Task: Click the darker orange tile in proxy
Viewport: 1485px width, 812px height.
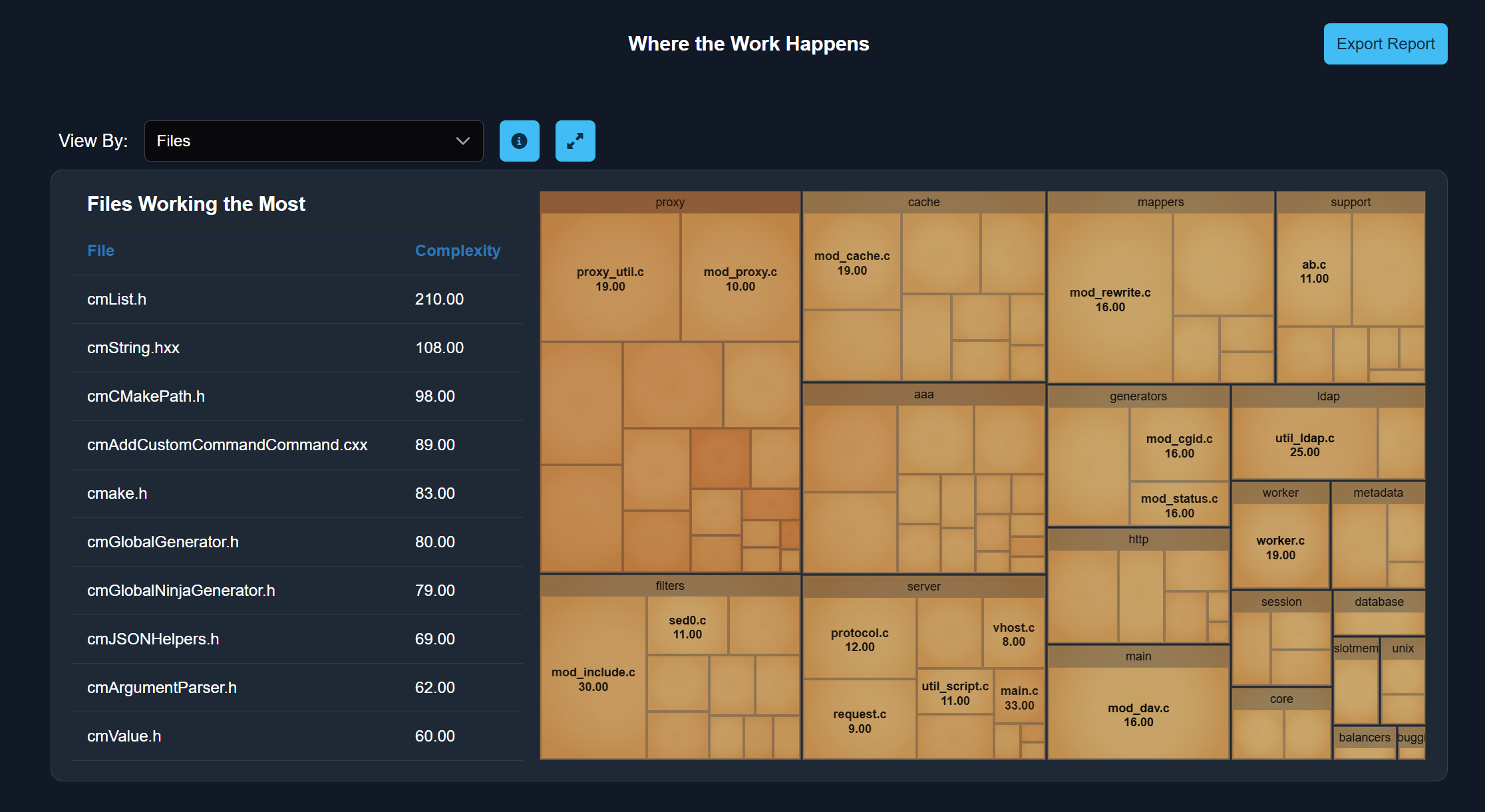Action: [x=720, y=458]
